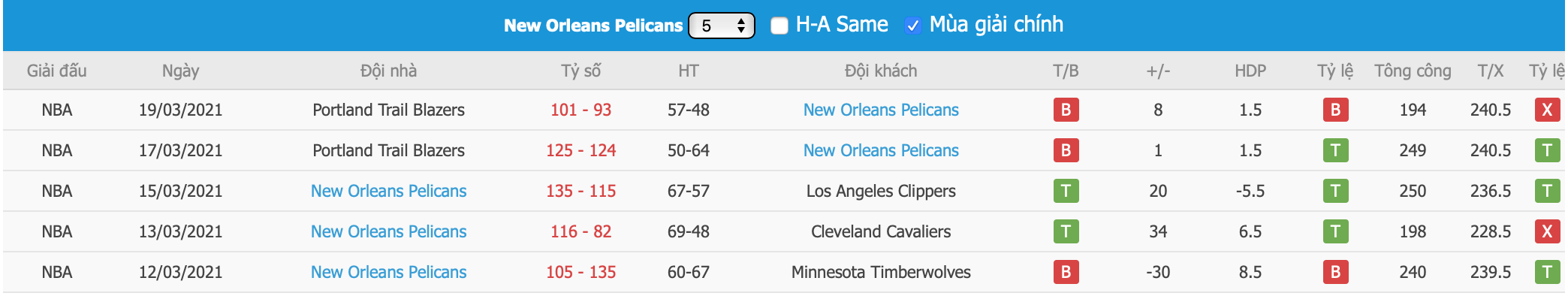Open the New Orleans Pelicans link for 19/03/2021
Image resolution: width=1568 pixels, height=299 pixels.
click(x=881, y=110)
